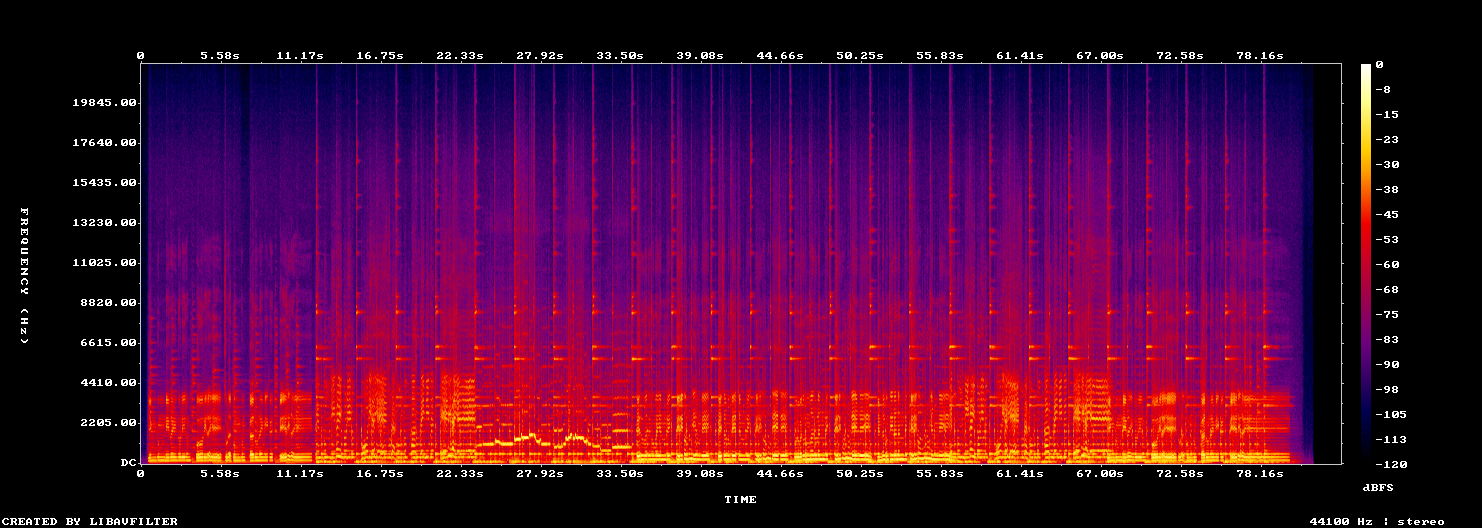Click the -38 color scale value
Viewport: 1482px width, 528px height.
click(x=1387, y=190)
